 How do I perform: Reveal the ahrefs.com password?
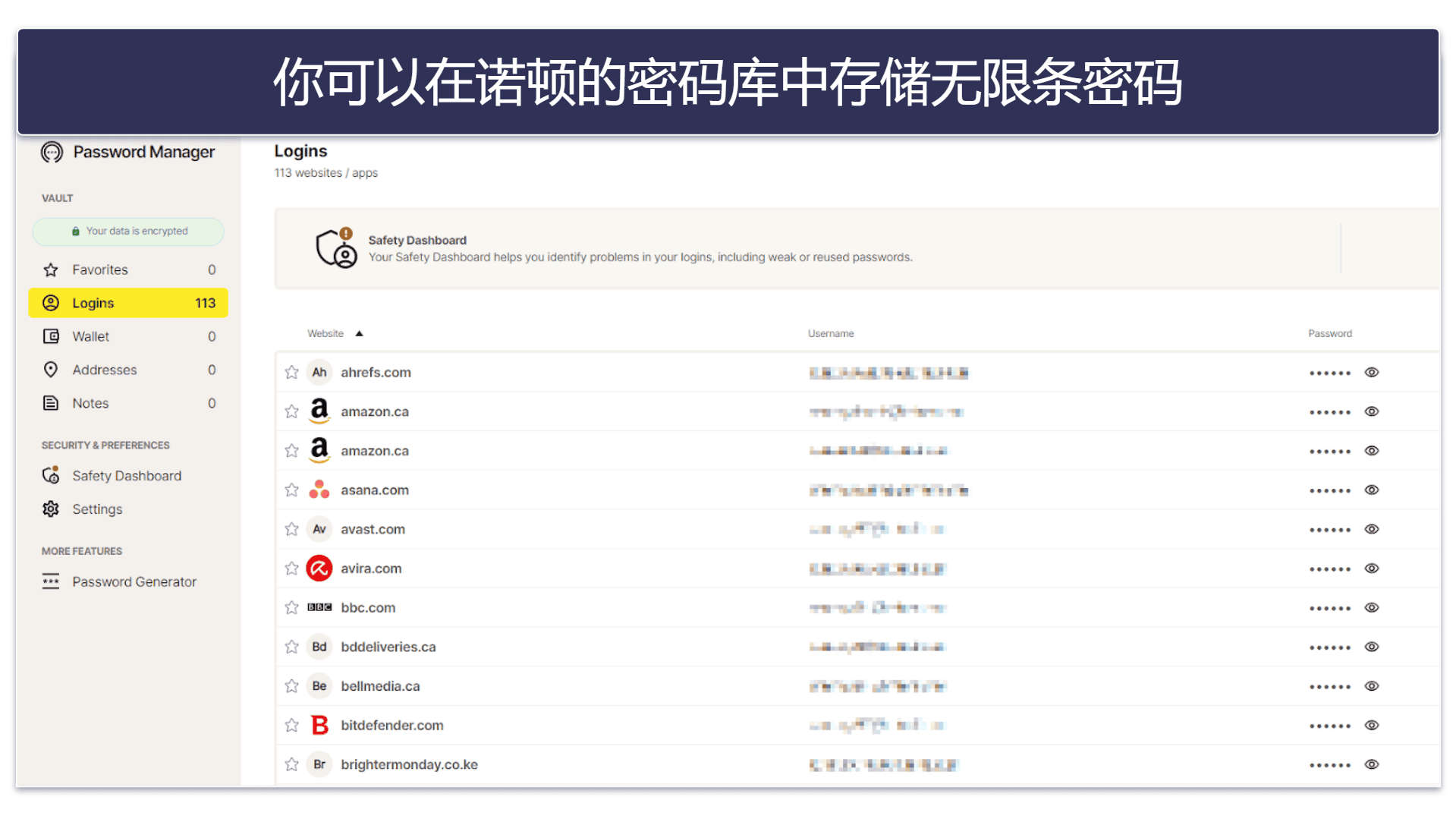(1372, 373)
